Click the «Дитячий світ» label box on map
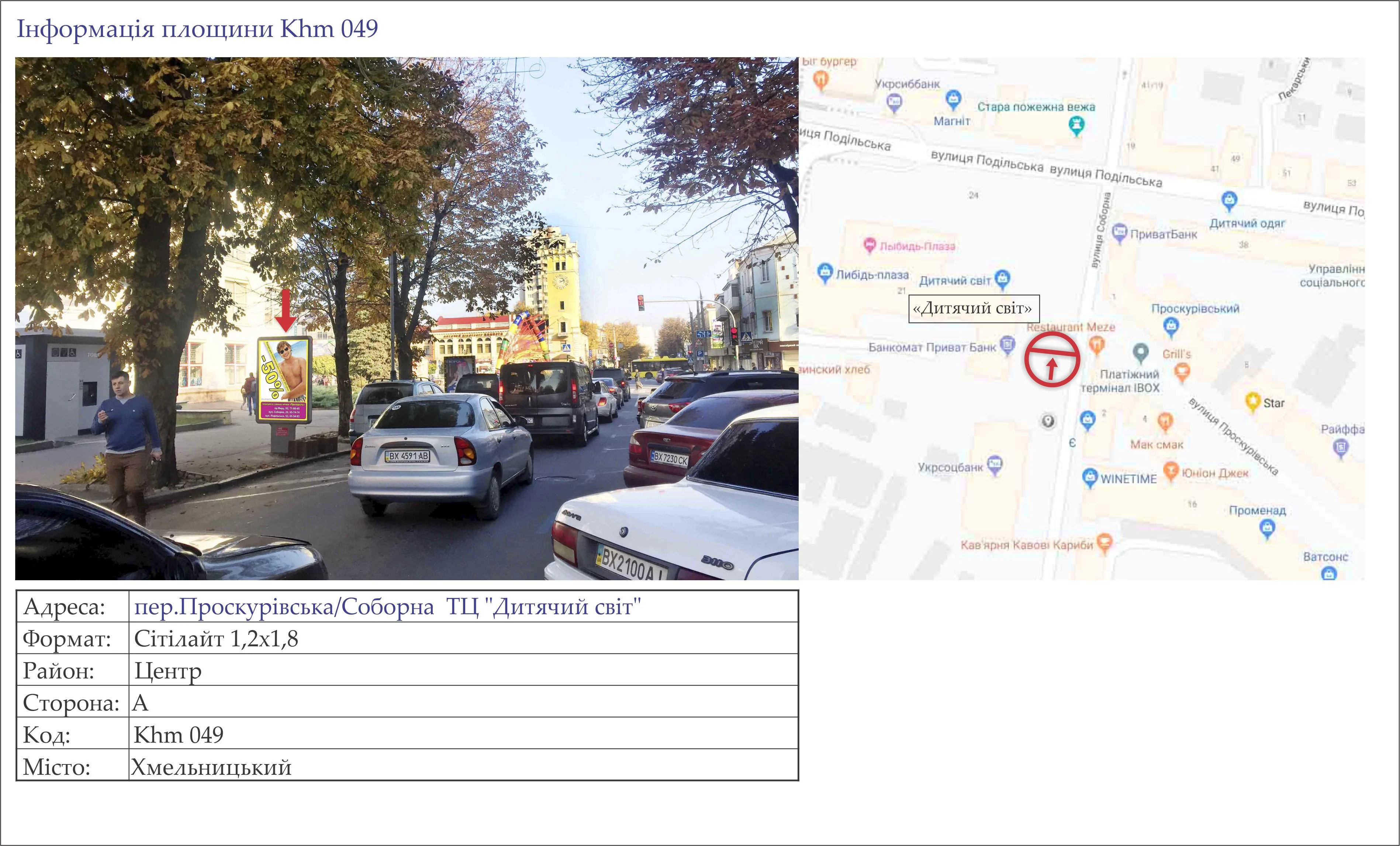 (973, 309)
